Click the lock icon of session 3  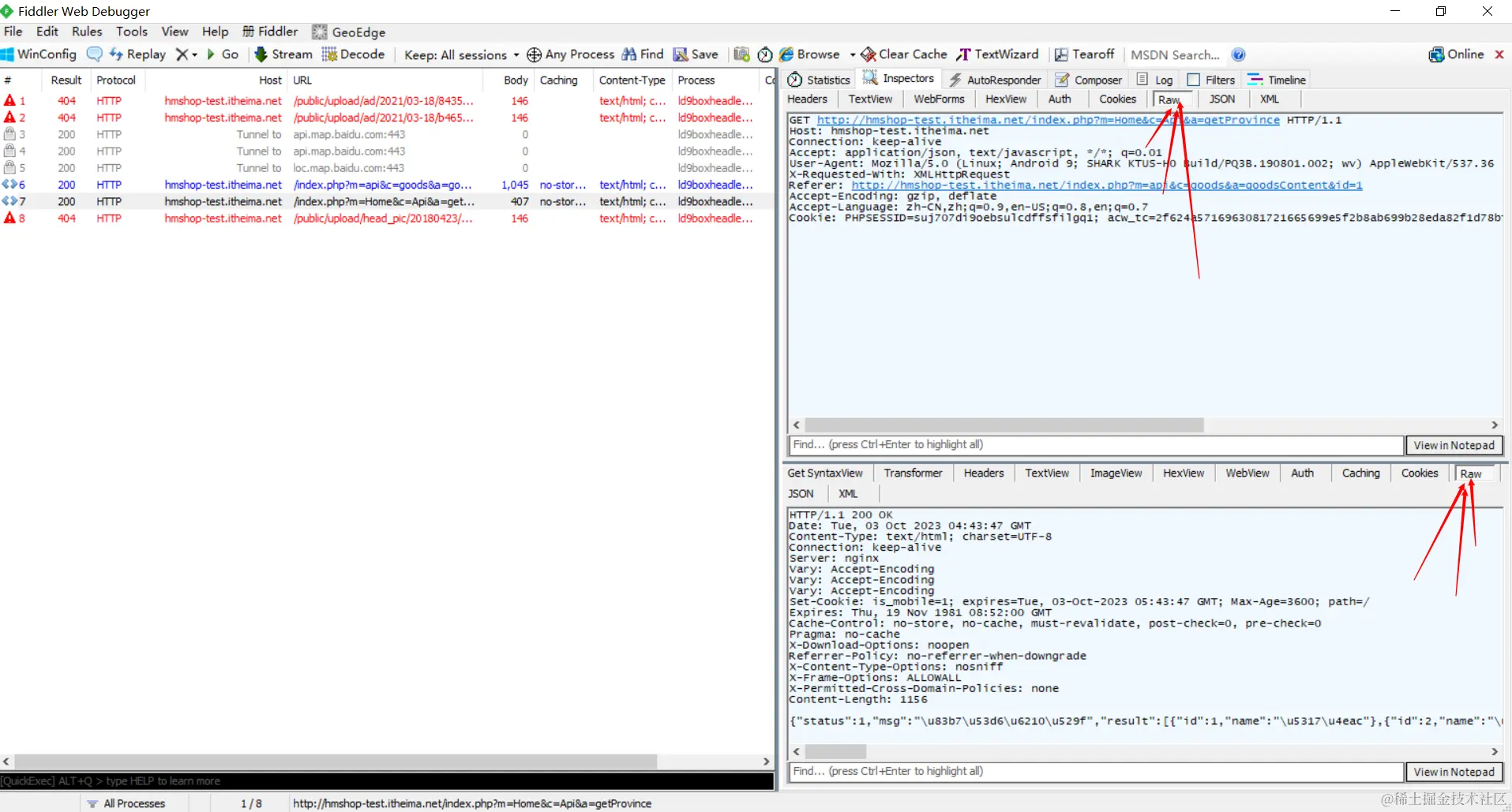(9, 135)
